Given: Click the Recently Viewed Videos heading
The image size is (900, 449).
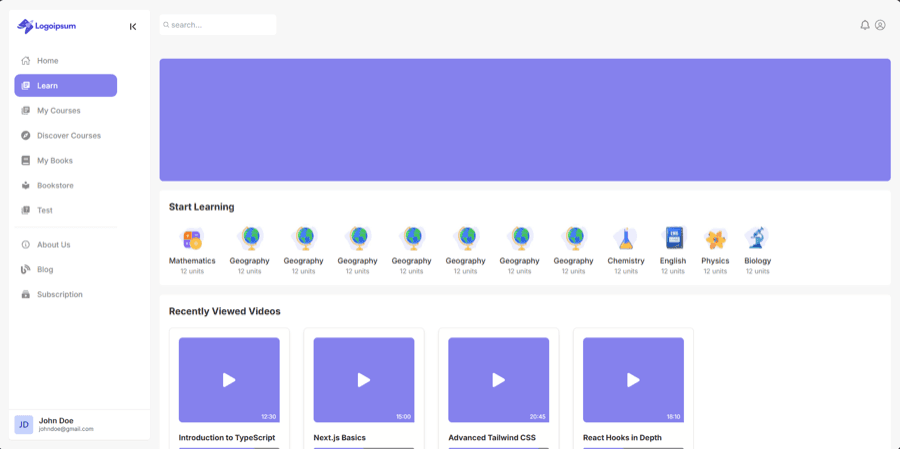Looking at the screenshot, I should [x=224, y=312].
